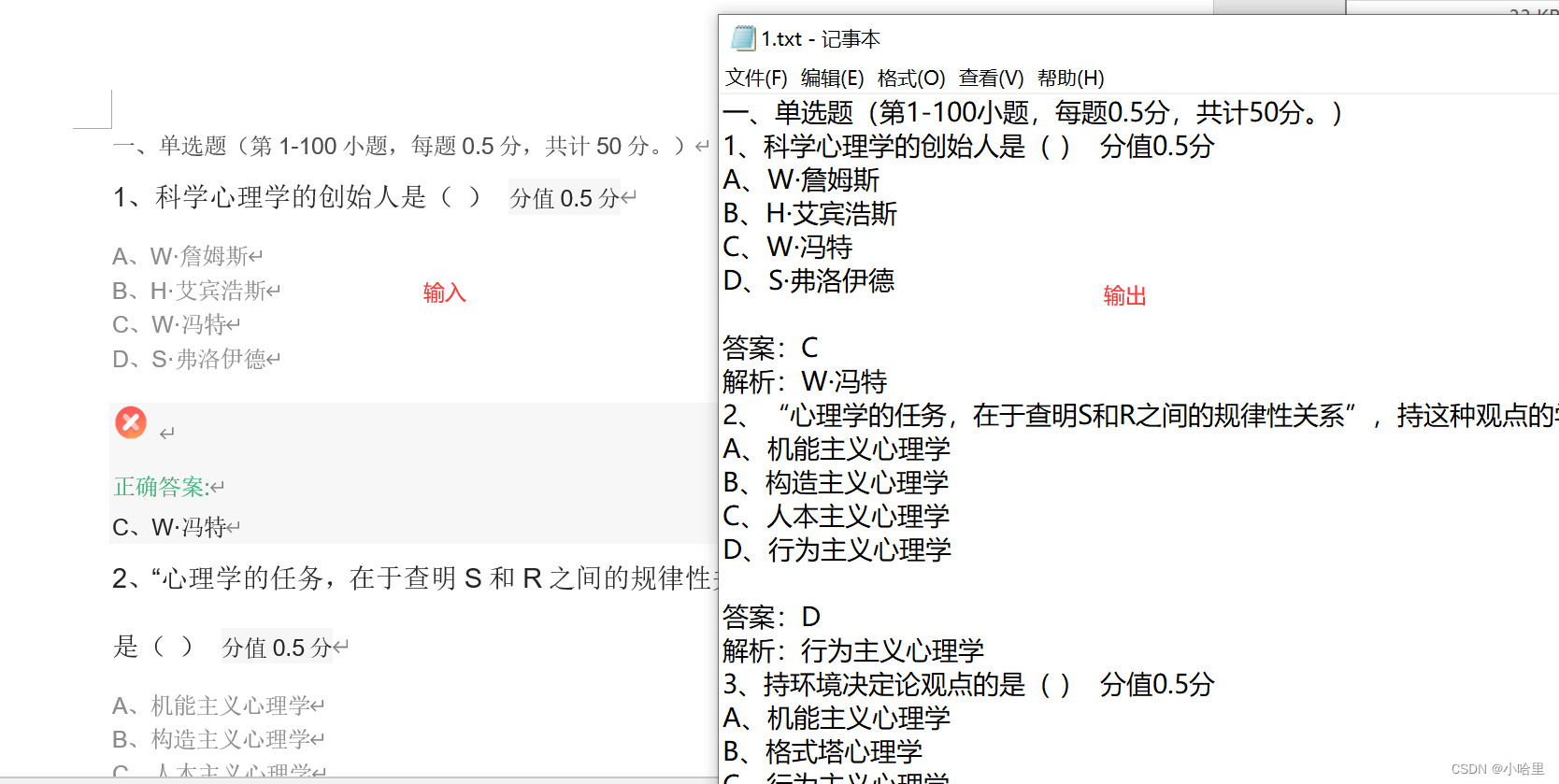Open the 格式(O) menu in Notepad

pyautogui.click(x=911, y=78)
